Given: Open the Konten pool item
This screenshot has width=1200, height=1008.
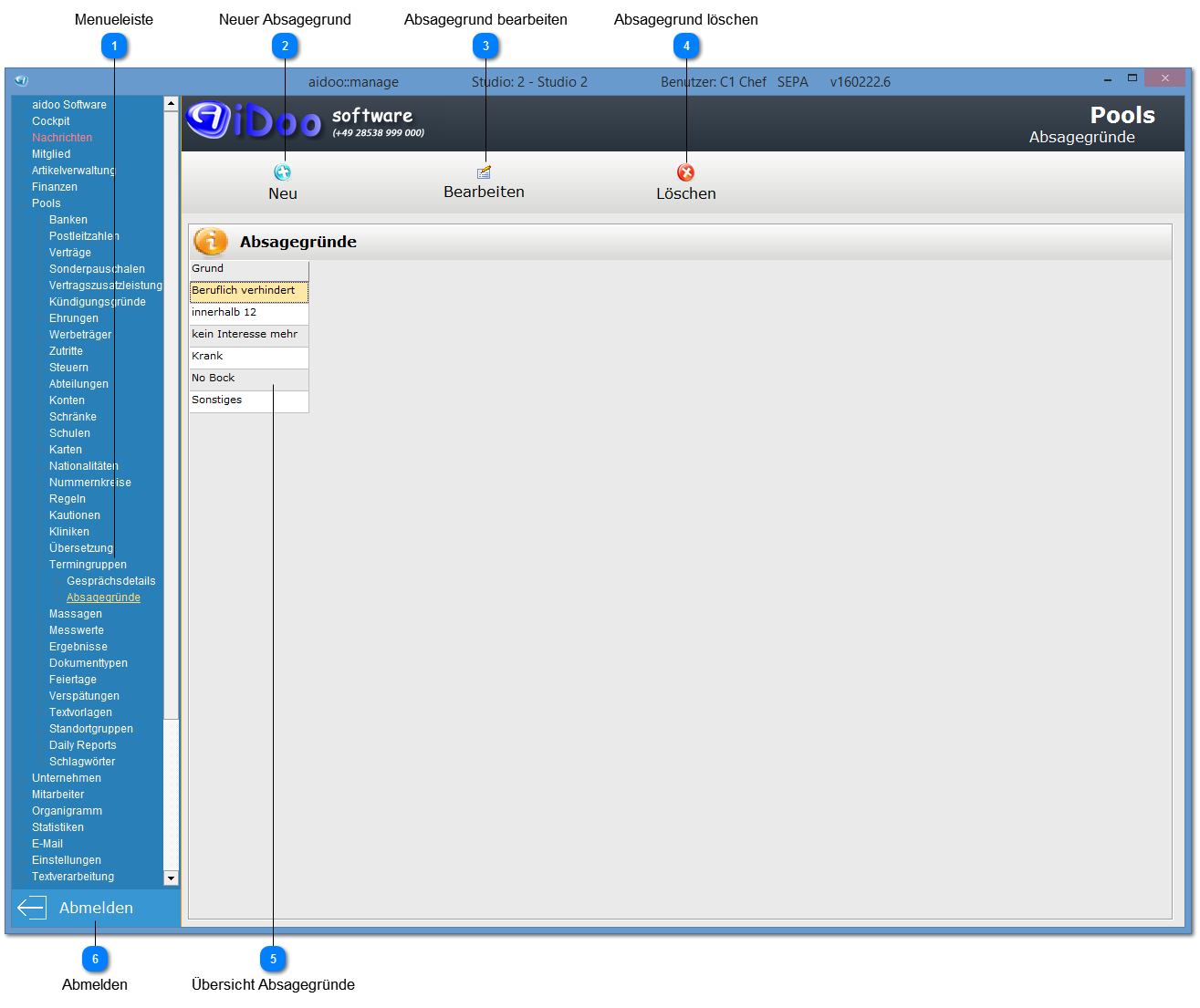Looking at the screenshot, I should tap(68, 400).
